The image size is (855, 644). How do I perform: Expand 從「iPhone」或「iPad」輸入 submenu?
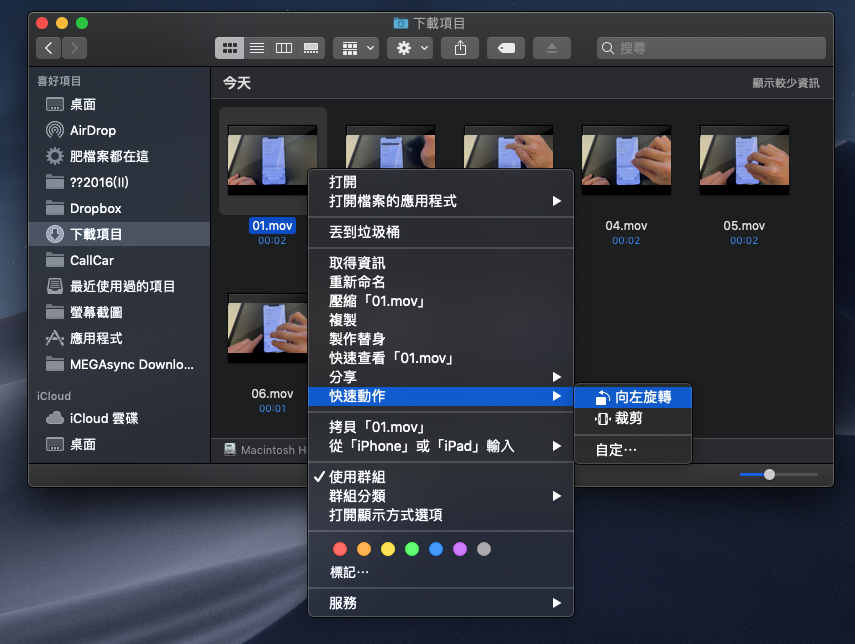tap(441, 446)
